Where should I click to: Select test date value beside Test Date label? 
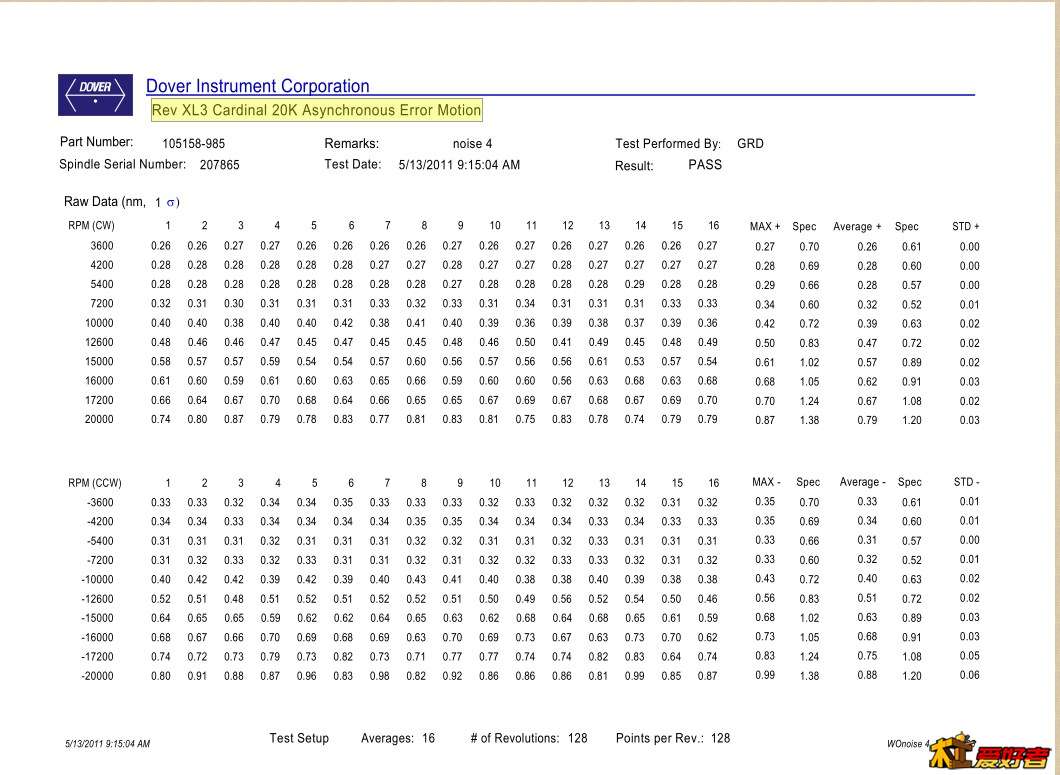click(459, 164)
